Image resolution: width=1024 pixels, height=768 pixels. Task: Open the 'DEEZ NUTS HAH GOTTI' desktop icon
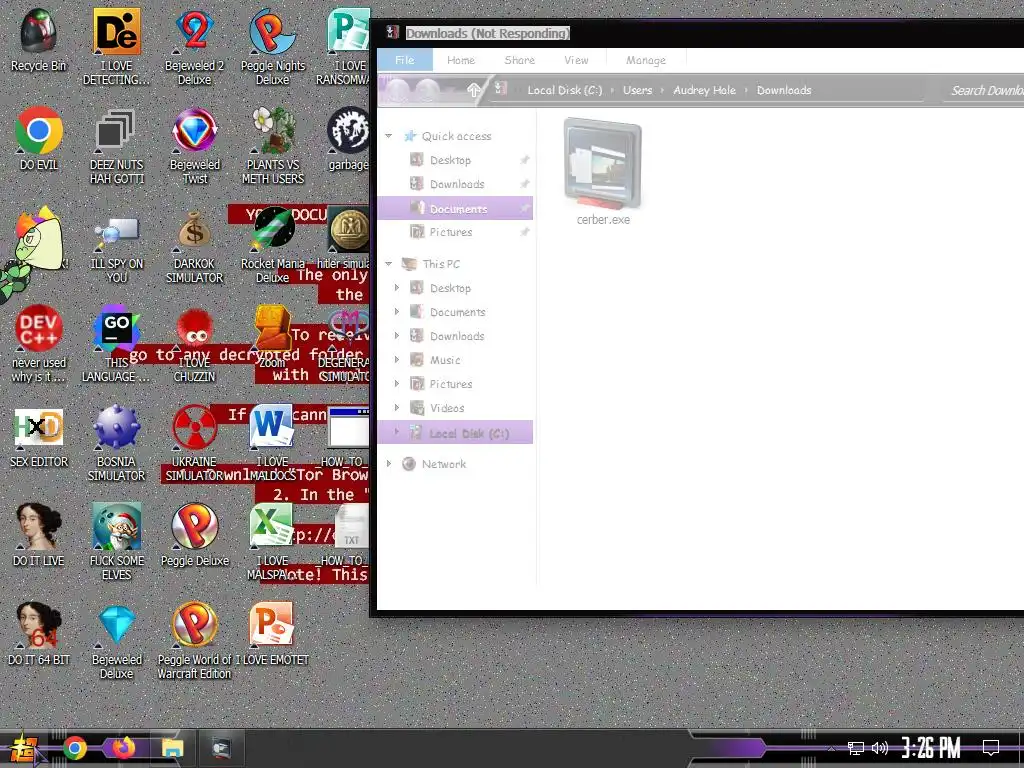coord(116,146)
